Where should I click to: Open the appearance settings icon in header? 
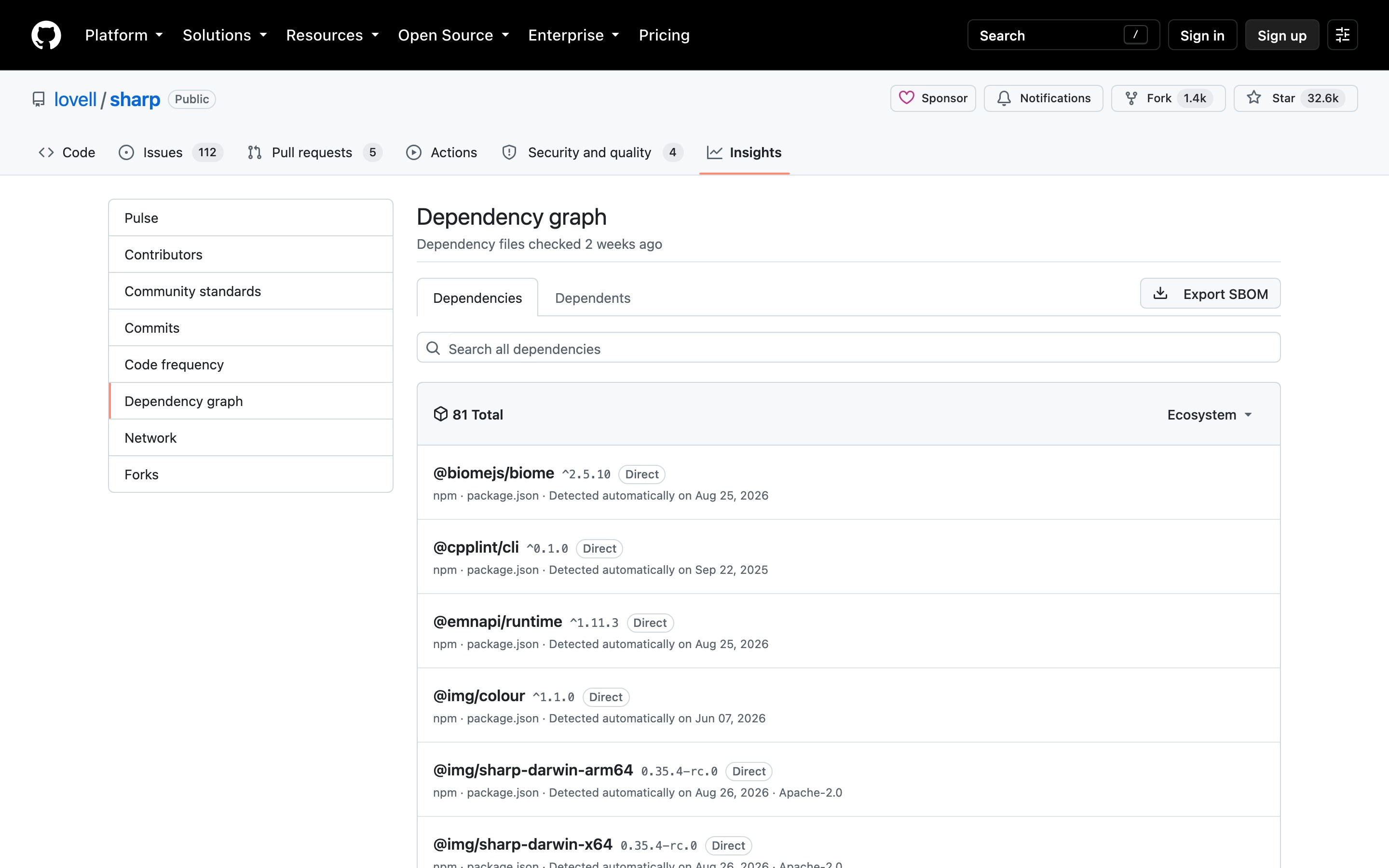tap(1342, 35)
